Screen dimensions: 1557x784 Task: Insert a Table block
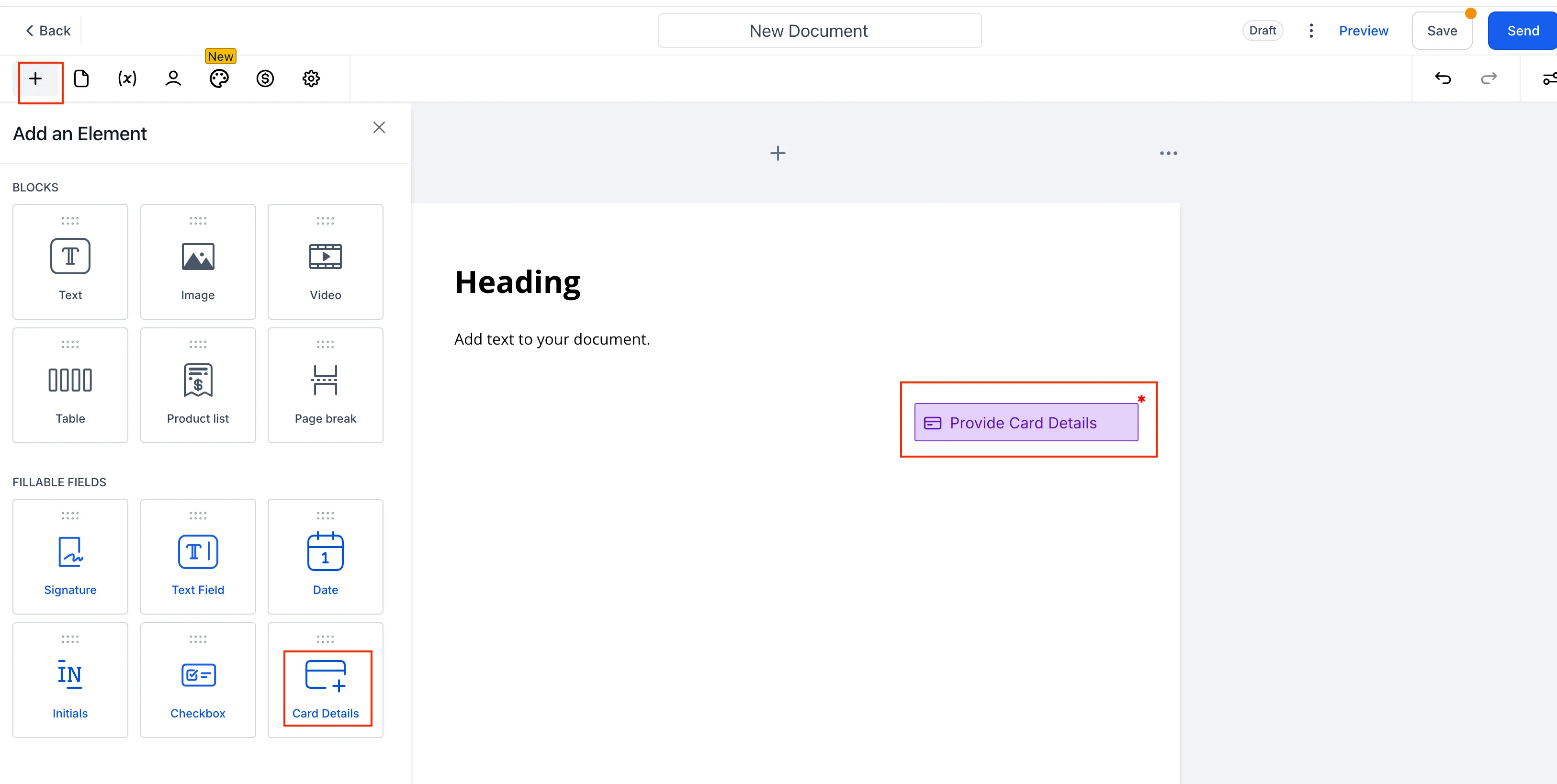69,385
